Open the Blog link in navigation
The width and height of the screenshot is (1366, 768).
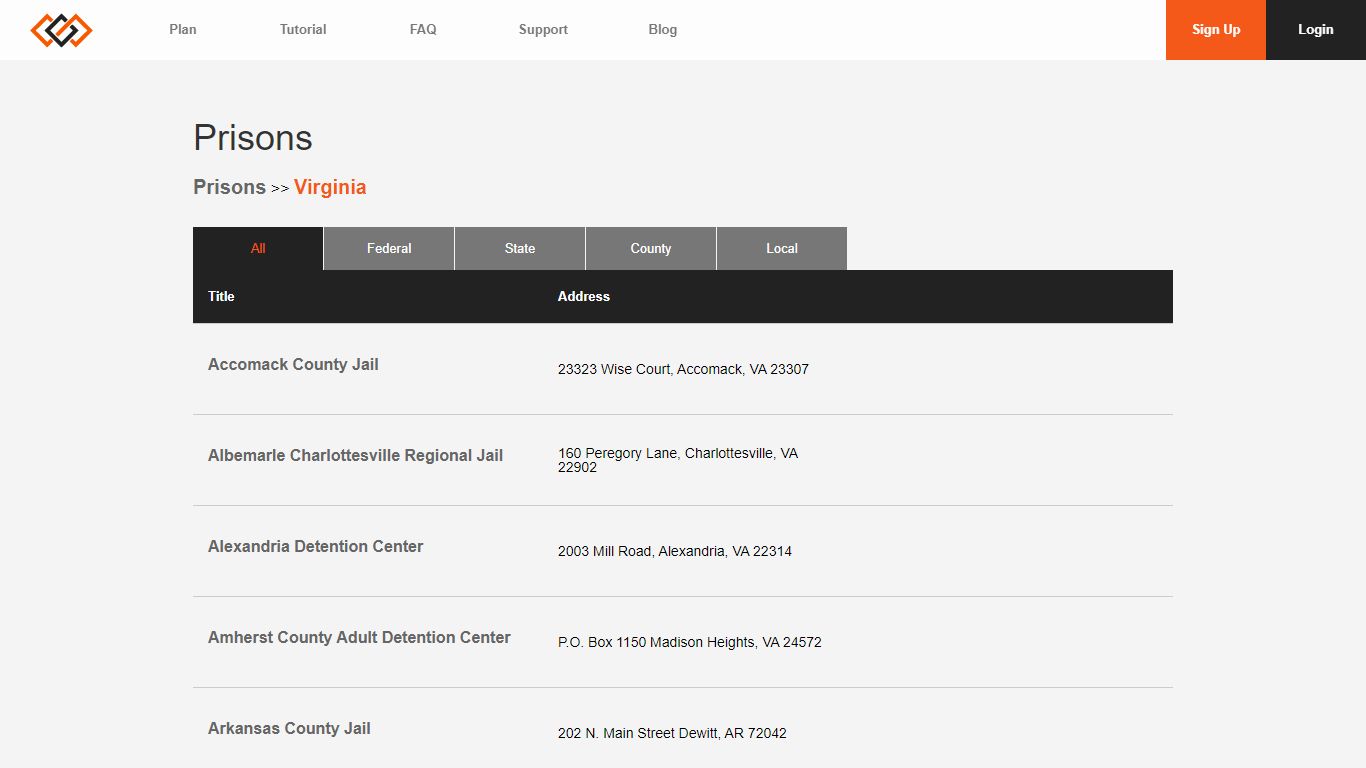coord(663,30)
